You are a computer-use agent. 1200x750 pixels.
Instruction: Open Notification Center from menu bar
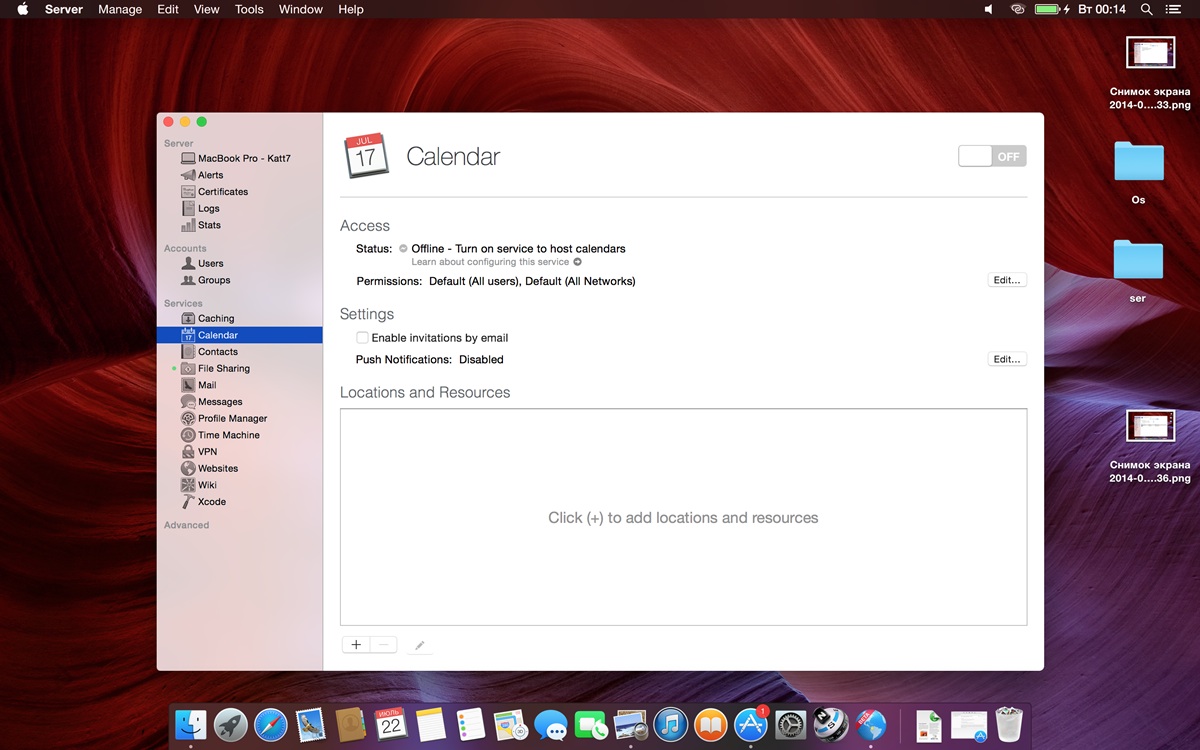[x=1174, y=9]
